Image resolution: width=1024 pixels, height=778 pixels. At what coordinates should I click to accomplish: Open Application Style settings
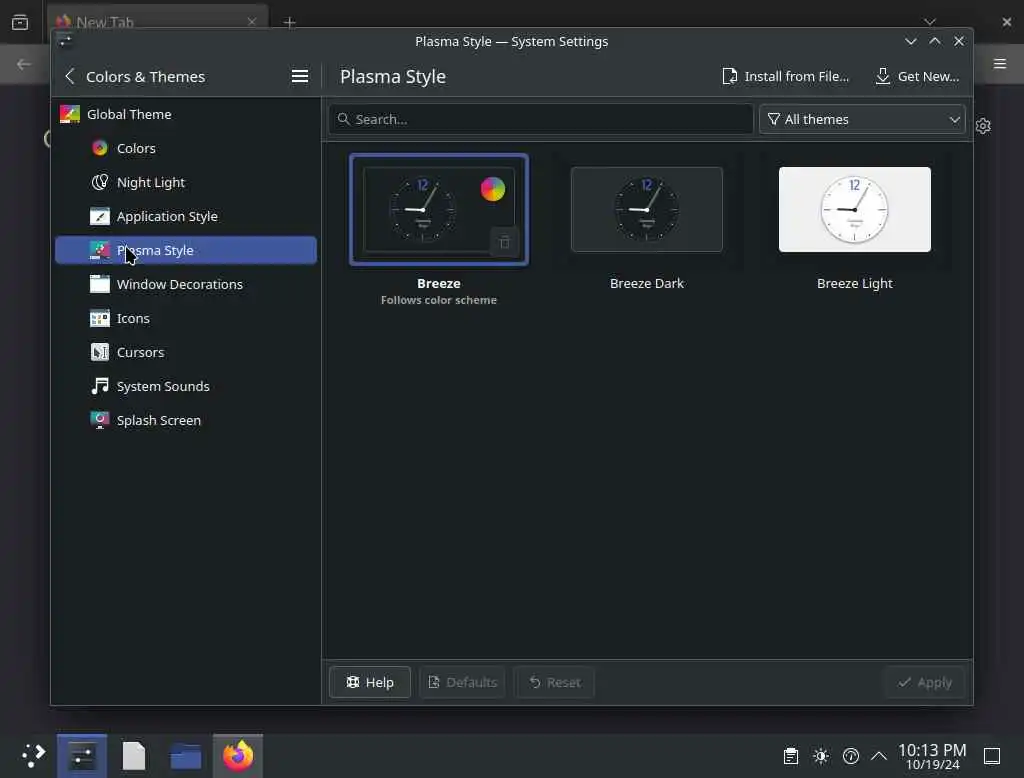click(x=185, y=216)
